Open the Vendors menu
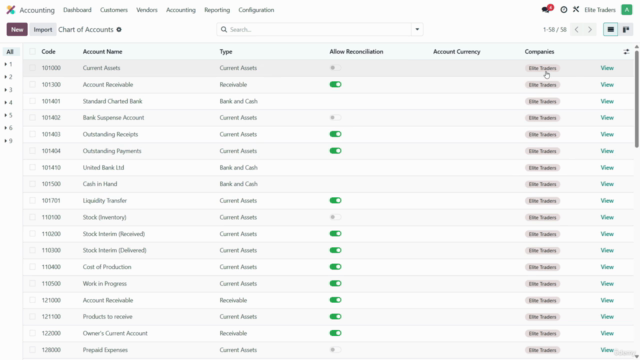640x360 pixels. [x=147, y=10]
